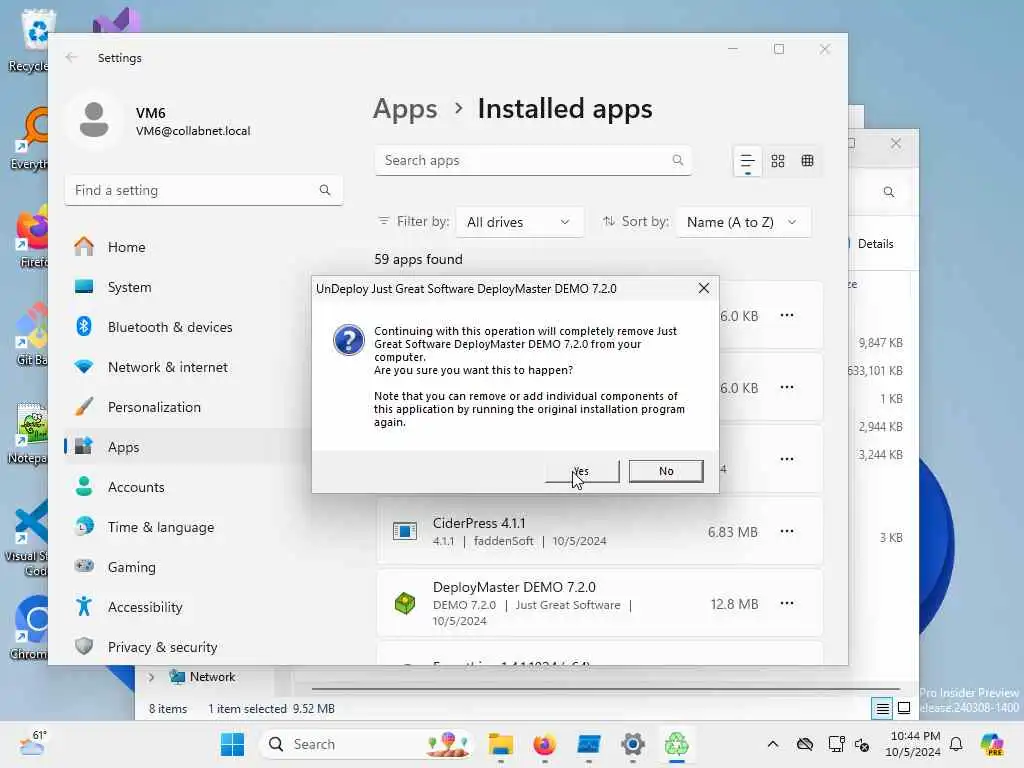This screenshot has width=1024, height=768.
Task: Open the Git Bash desktop shortcut
Action: [x=30, y=334]
